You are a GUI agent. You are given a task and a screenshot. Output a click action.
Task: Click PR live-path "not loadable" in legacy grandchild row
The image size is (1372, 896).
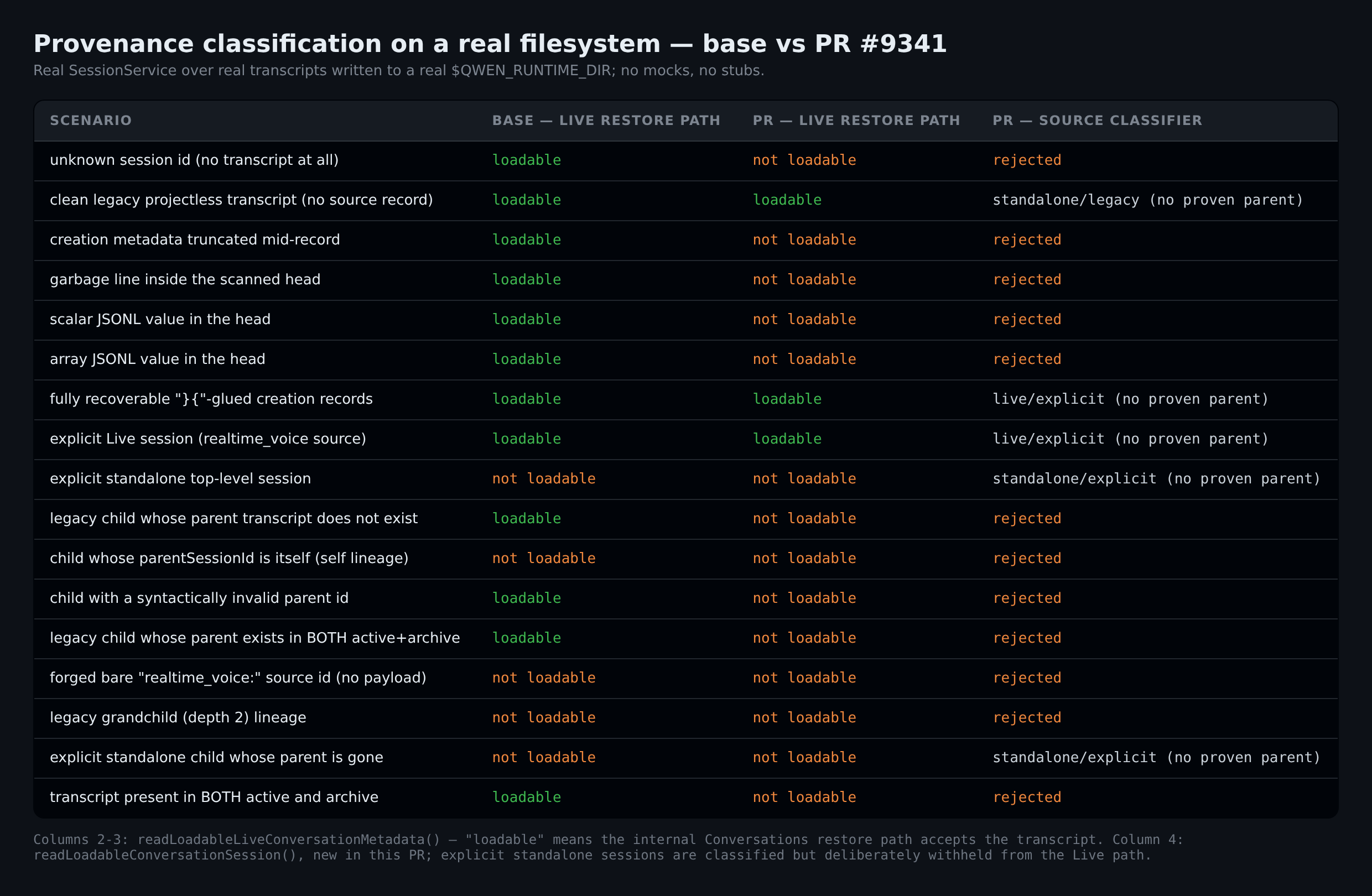pyautogui.click(x=804, y=717)
